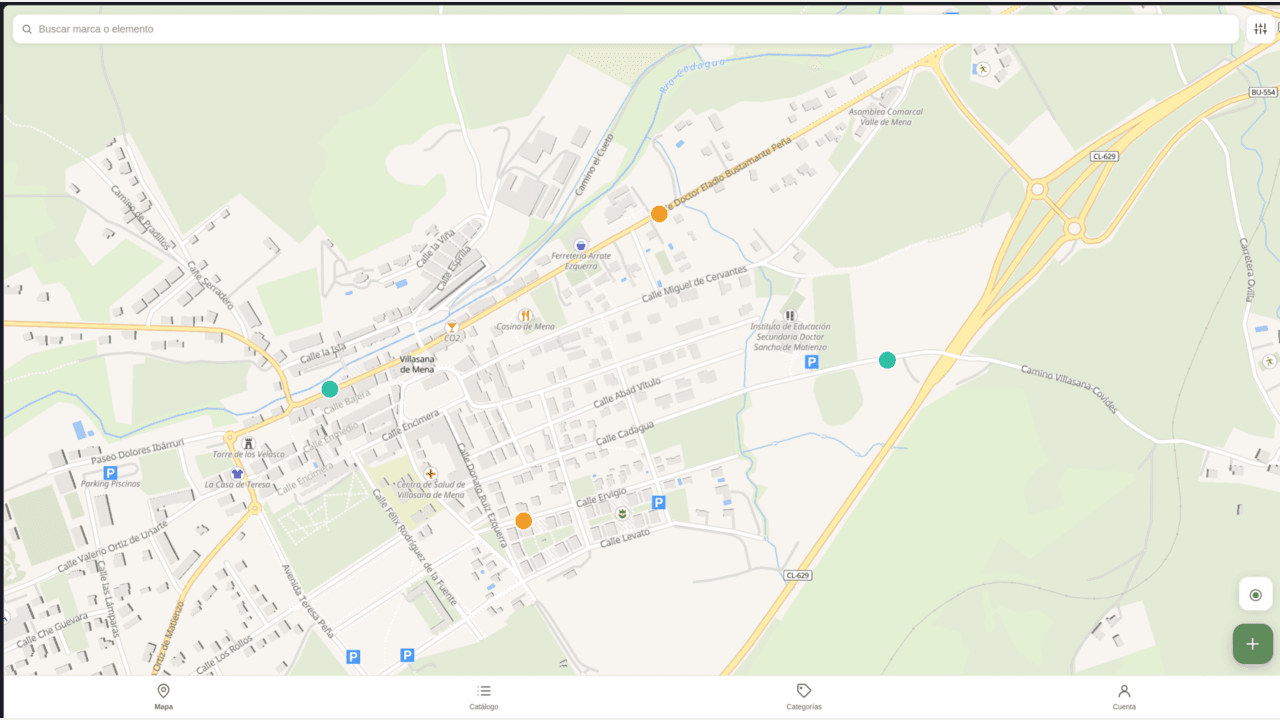Viewport: 1280px width, 720px height.
Task: Click the Torre de los Velasco icon
Action: [x=249, y=443]
